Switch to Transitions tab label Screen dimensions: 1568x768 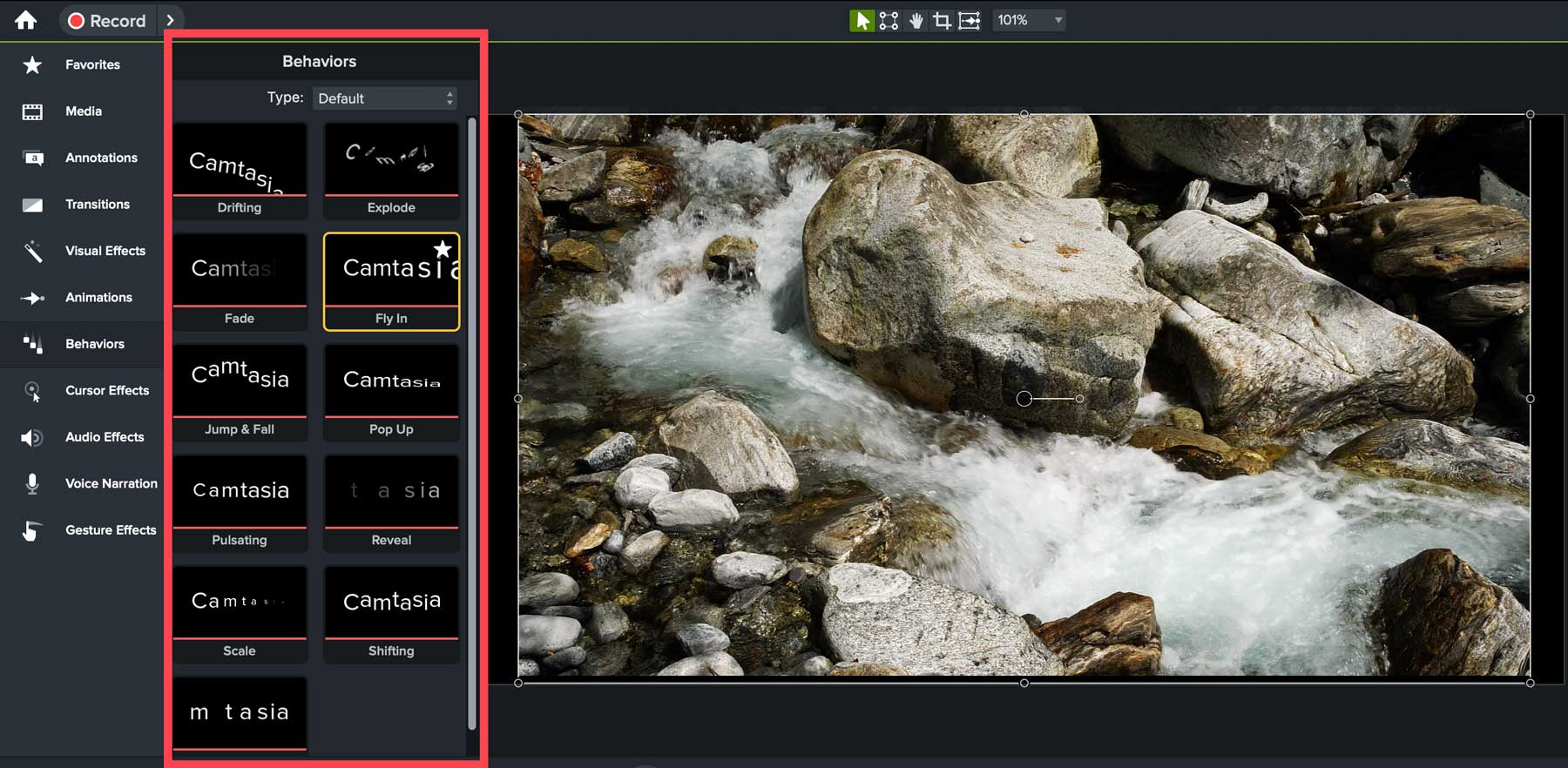click(x=98, y=205)
